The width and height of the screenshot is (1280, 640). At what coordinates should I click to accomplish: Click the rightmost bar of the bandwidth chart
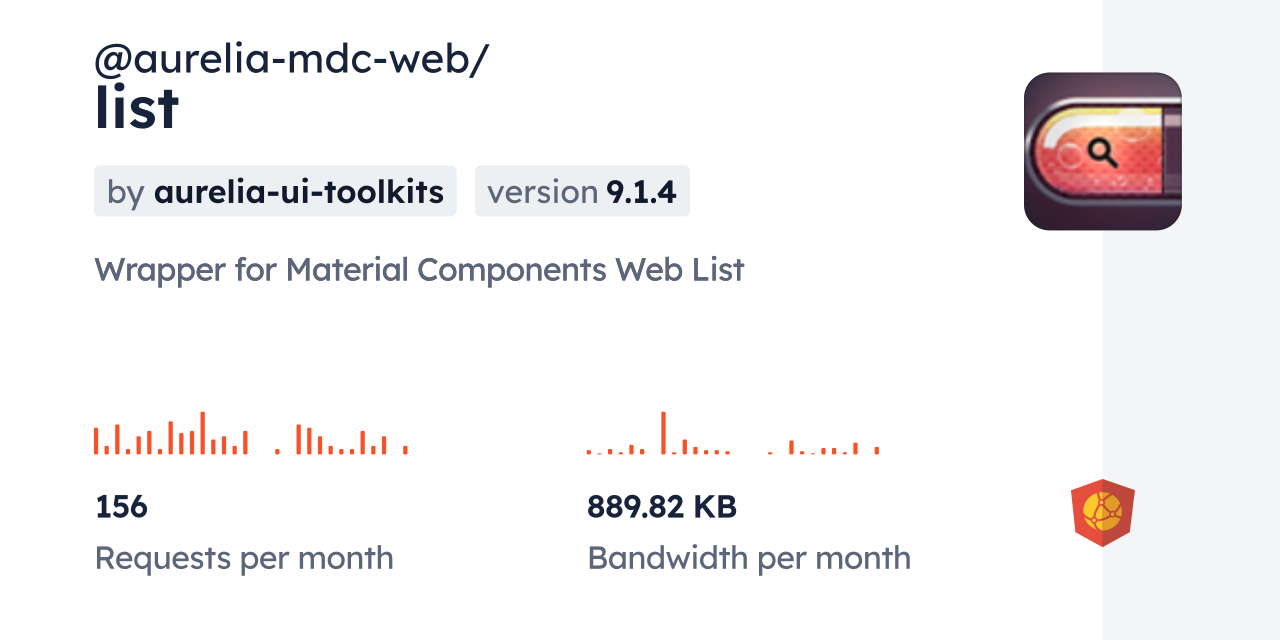877,450
